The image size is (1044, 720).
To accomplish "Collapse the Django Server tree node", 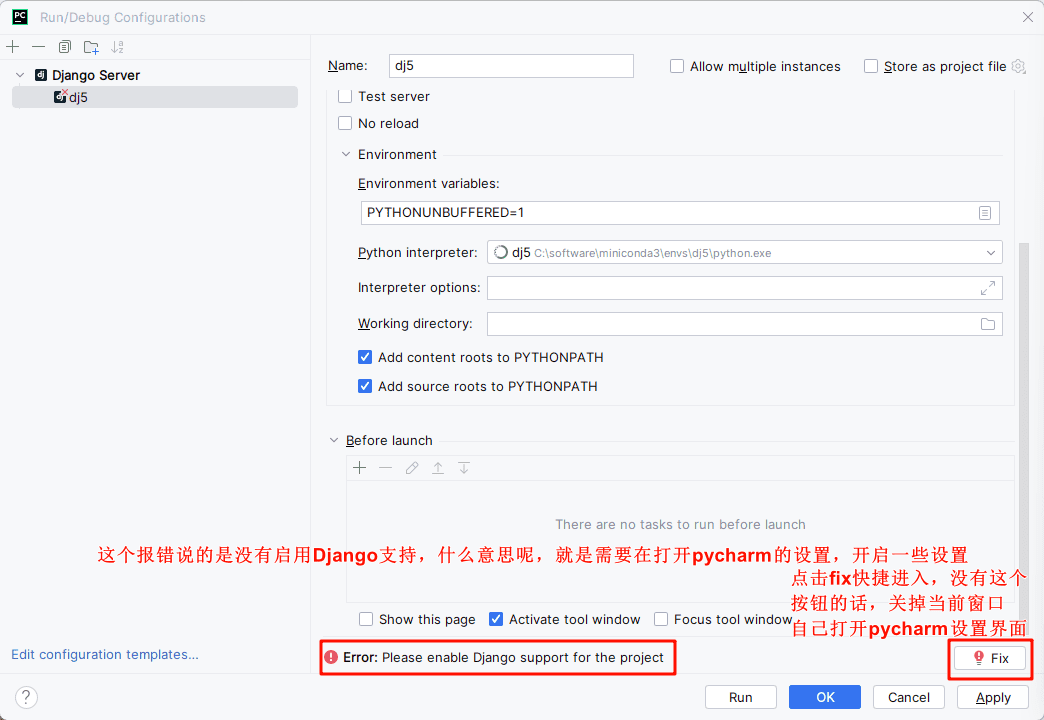I will click(x=20, y=75).
